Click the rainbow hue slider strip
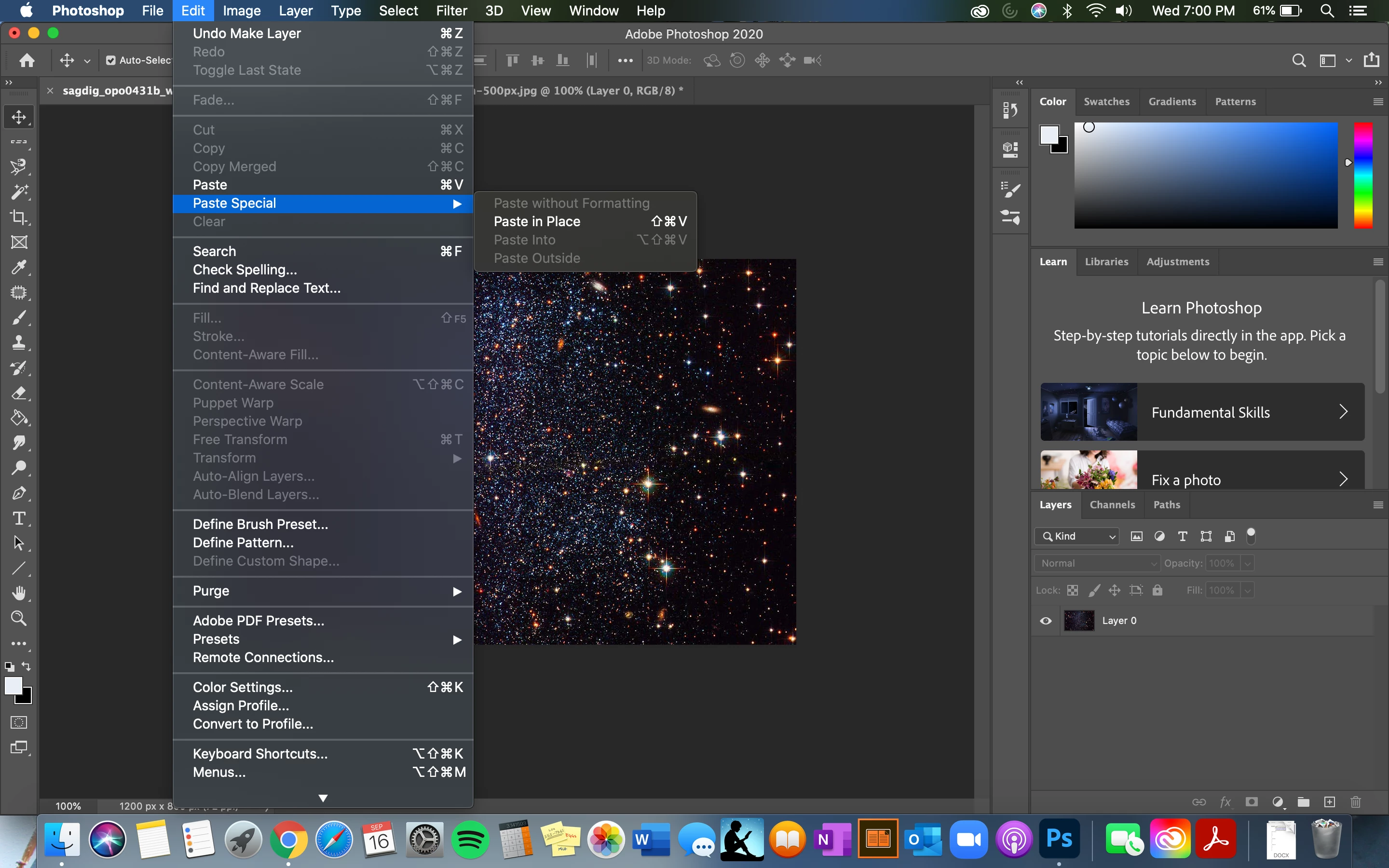 tap(1363, 175)
